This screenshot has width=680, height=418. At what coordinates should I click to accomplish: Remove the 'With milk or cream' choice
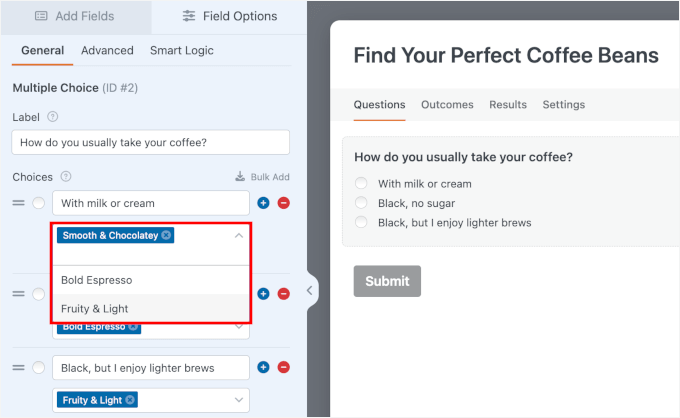point(284,203)
